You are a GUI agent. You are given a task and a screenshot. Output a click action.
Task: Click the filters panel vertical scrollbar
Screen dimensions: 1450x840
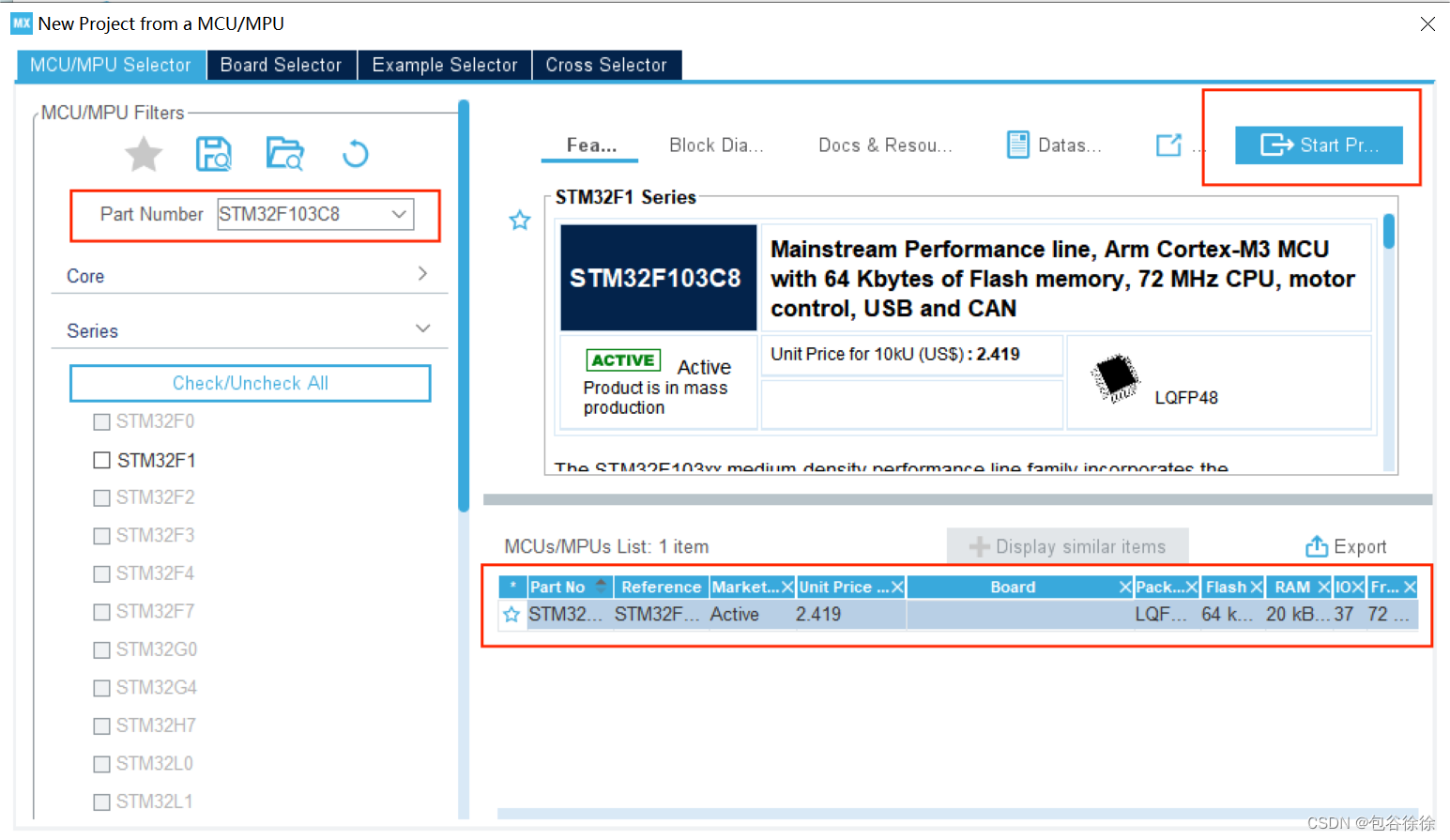pos(464,305)
